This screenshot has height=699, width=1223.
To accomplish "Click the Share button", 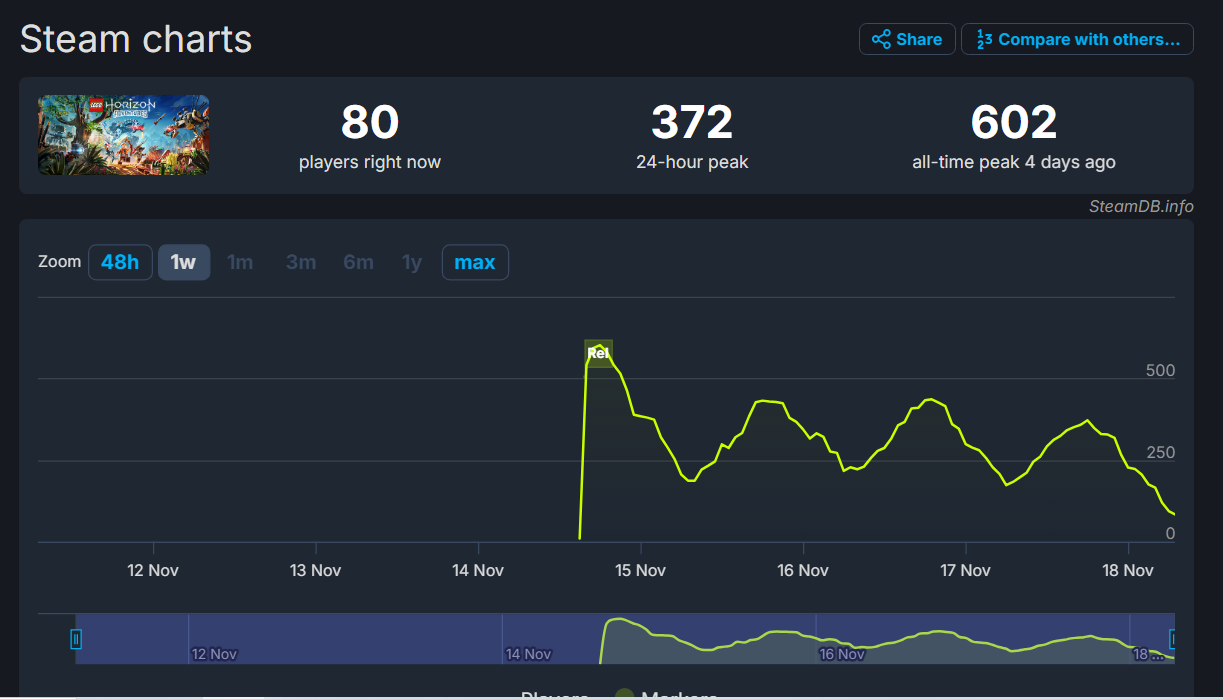I will click(x=907, y=40).
